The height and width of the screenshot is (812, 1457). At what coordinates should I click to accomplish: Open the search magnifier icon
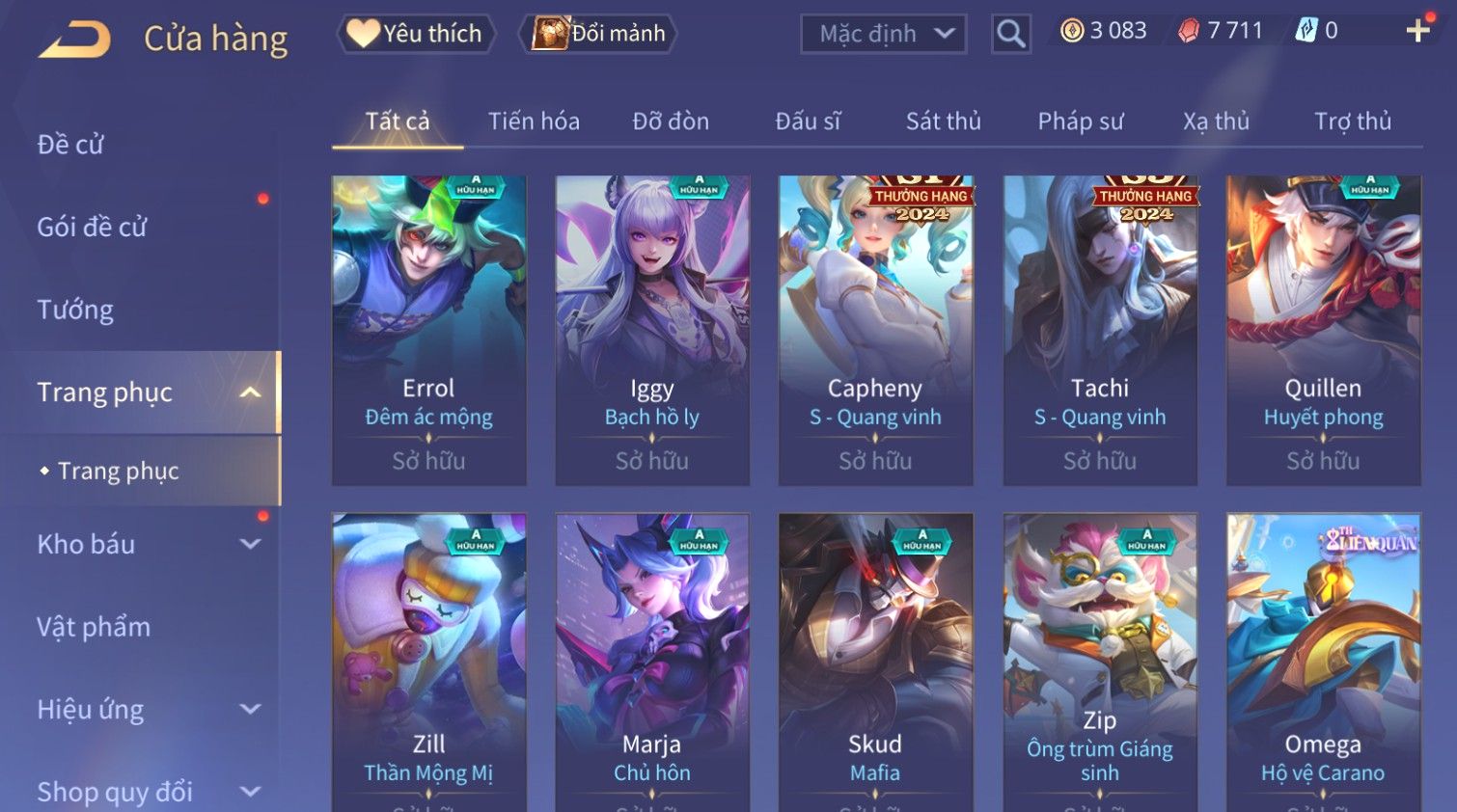[1010, 34]
